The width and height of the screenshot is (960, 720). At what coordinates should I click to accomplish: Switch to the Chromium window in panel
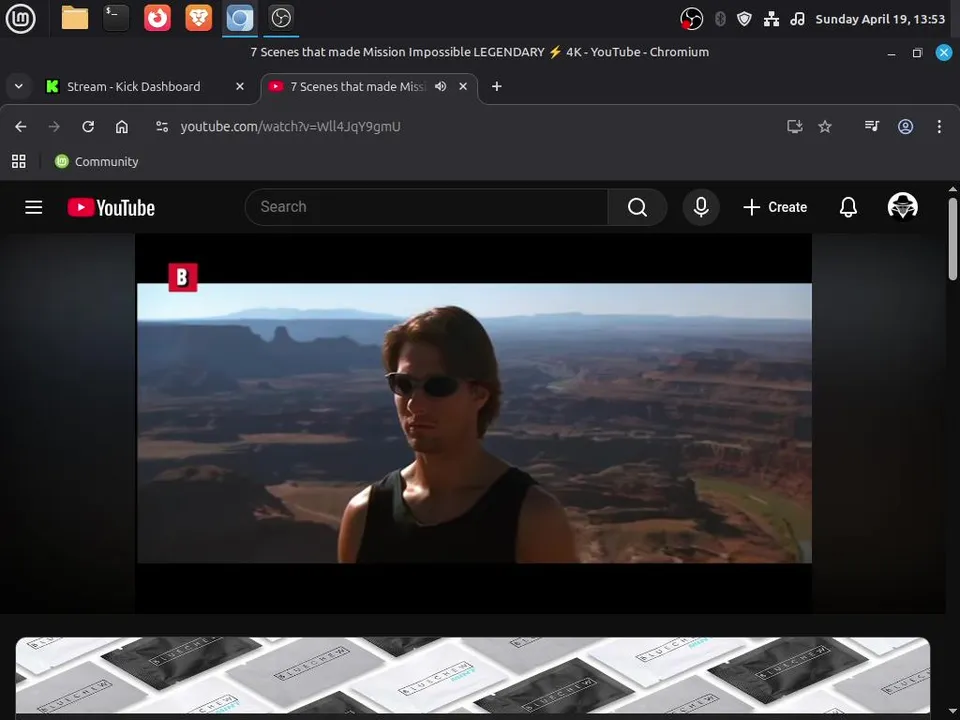(x=239, y=18)
